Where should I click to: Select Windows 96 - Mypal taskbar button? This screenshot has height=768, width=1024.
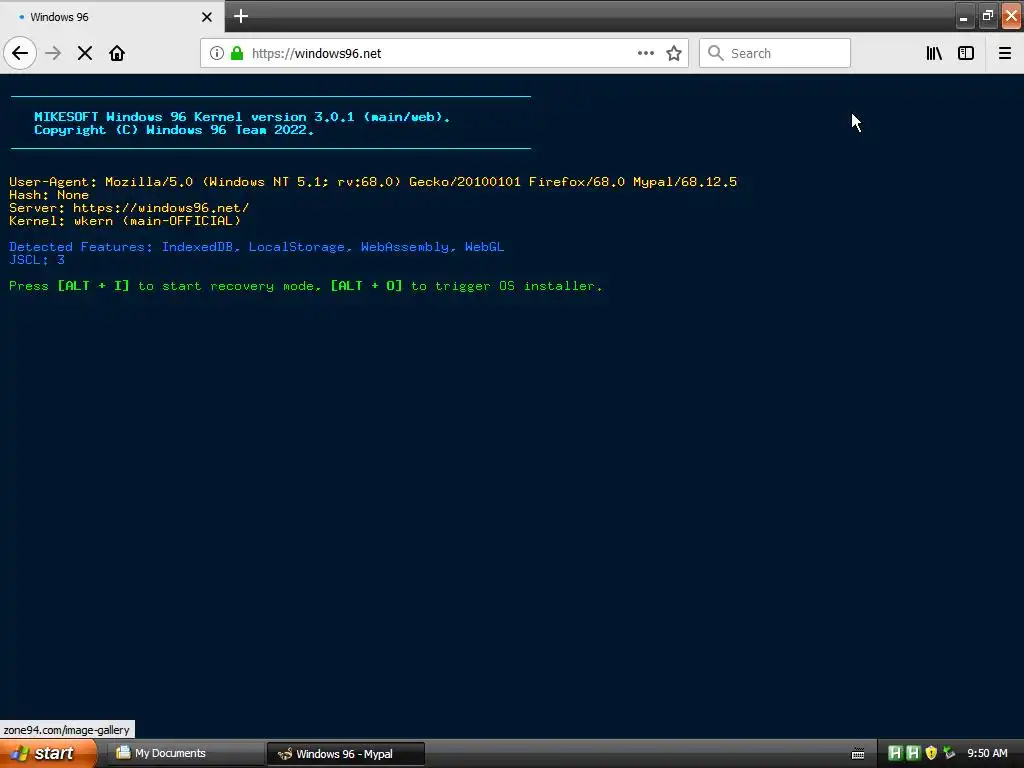(x=345, y=754)
